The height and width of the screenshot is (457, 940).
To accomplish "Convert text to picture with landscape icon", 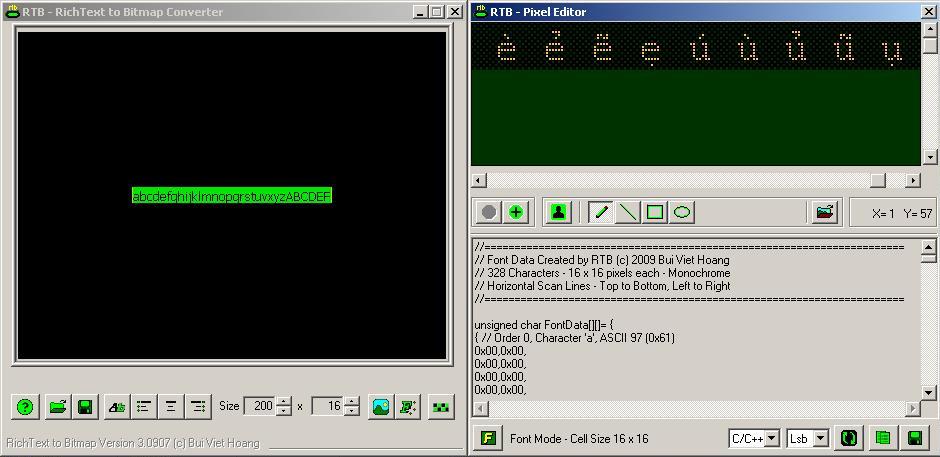I will coord(381,407).
